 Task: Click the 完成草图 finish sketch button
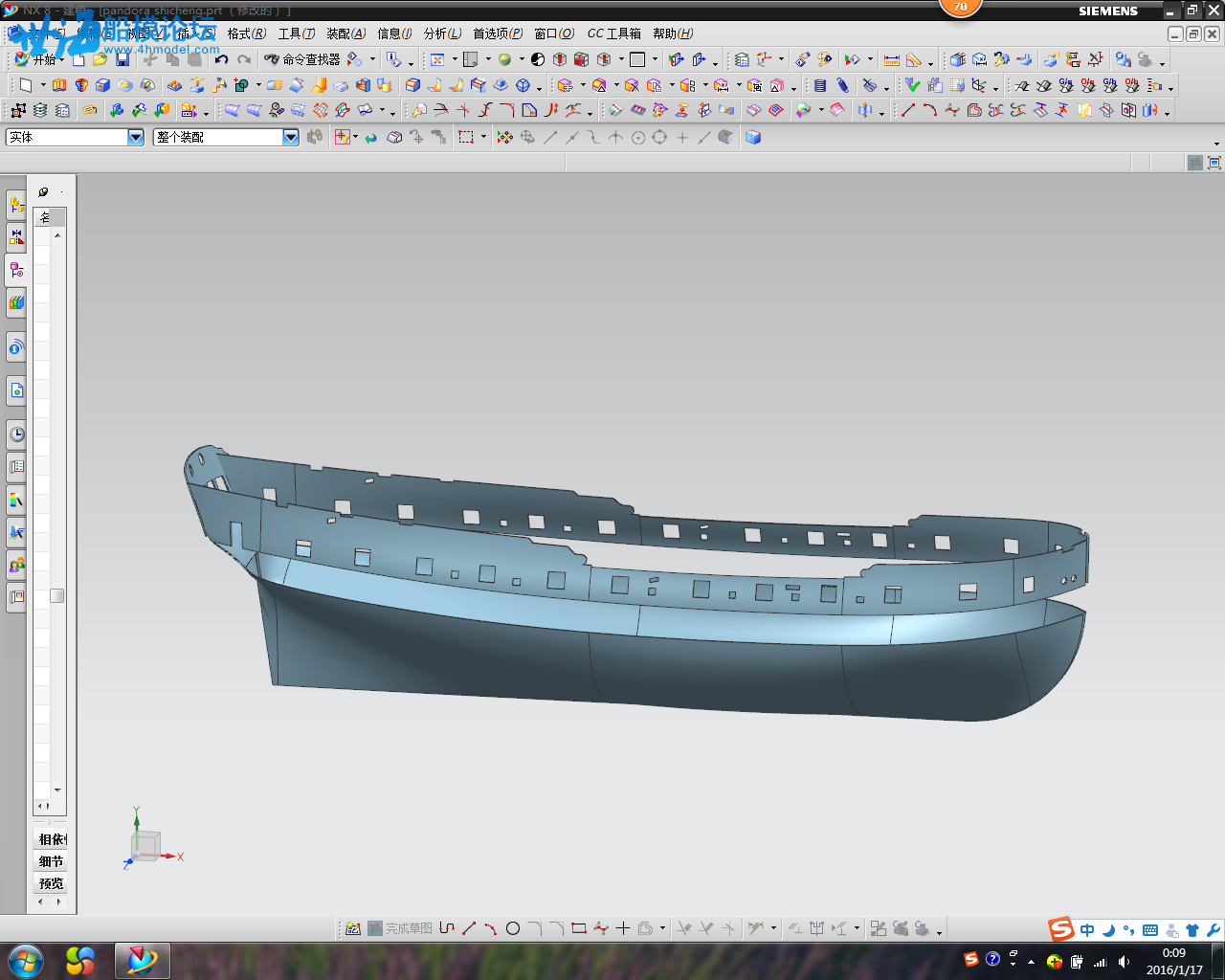pyautogui.click(x=400, y=928)
